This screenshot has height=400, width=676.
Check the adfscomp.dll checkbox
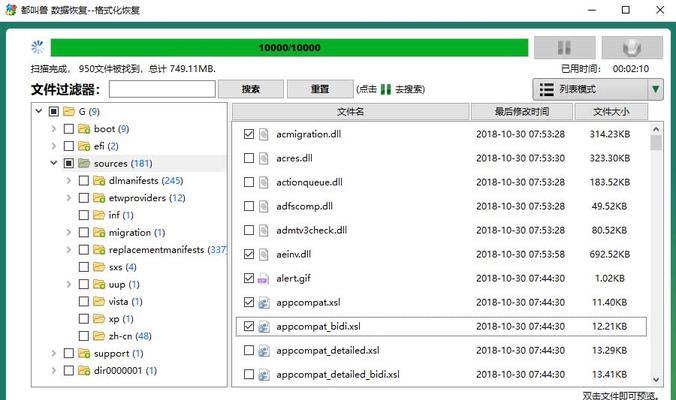coord(249,206)
